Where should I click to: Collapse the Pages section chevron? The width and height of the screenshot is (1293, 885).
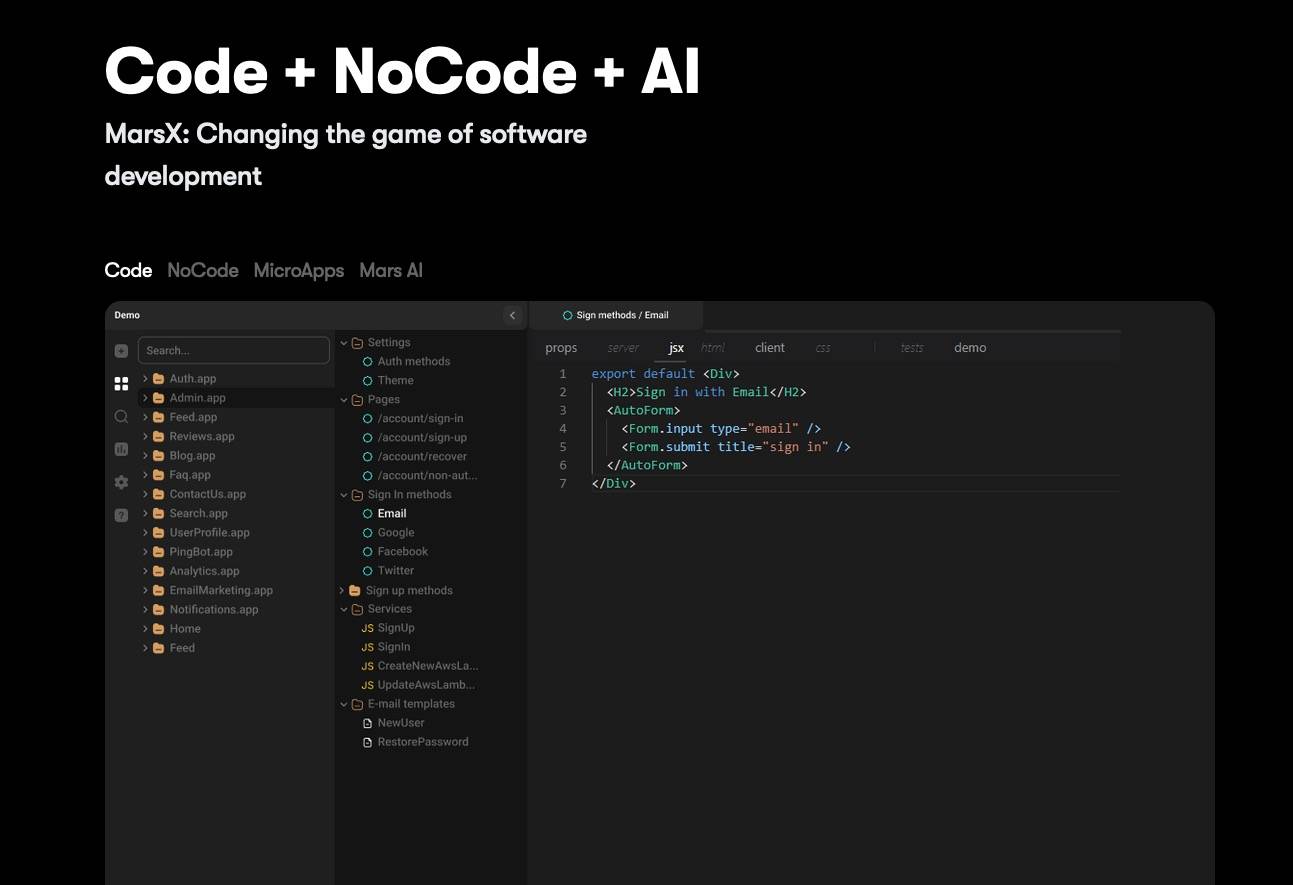pyautogui.click(x=344, y=400)
